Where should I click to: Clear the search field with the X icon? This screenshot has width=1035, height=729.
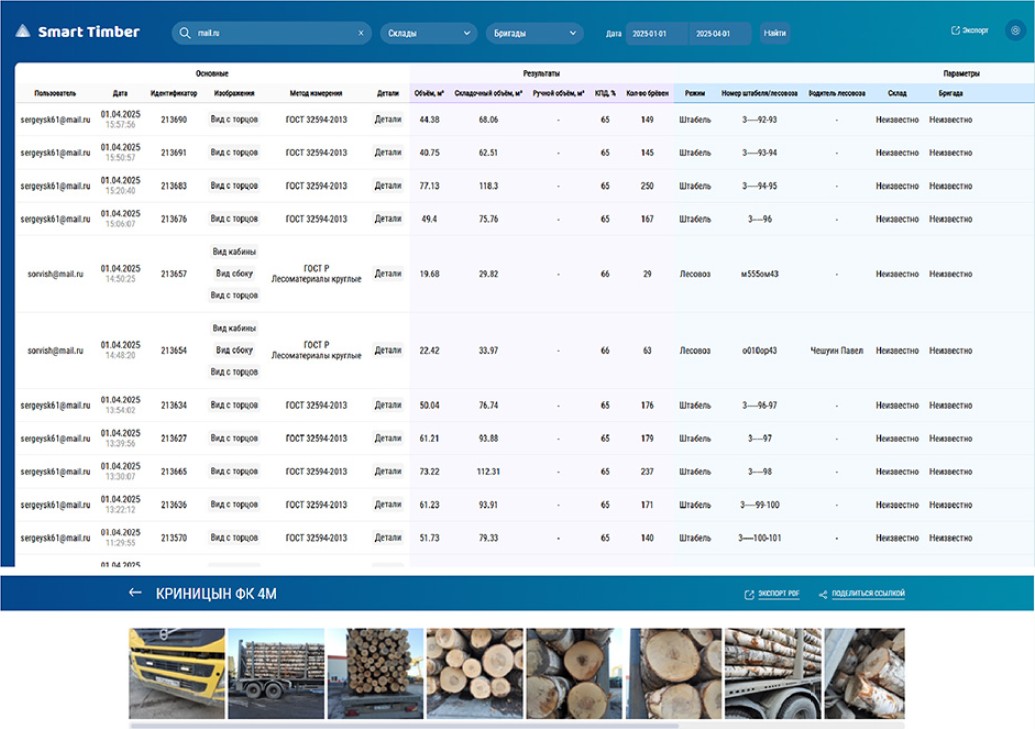(361, 33)
